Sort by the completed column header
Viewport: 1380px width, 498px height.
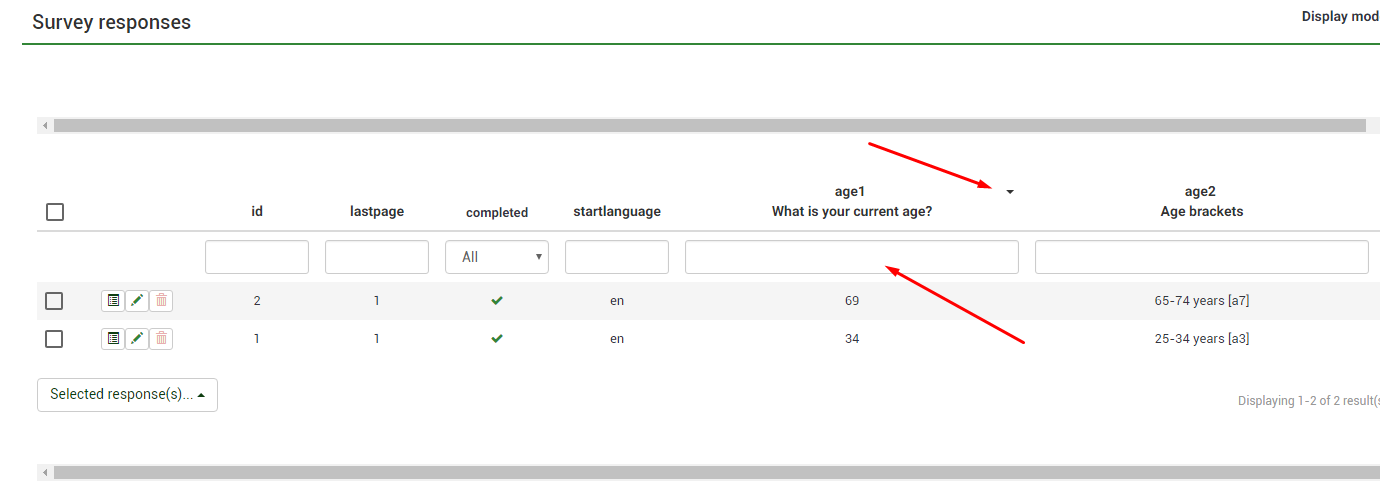pos(497,212)
